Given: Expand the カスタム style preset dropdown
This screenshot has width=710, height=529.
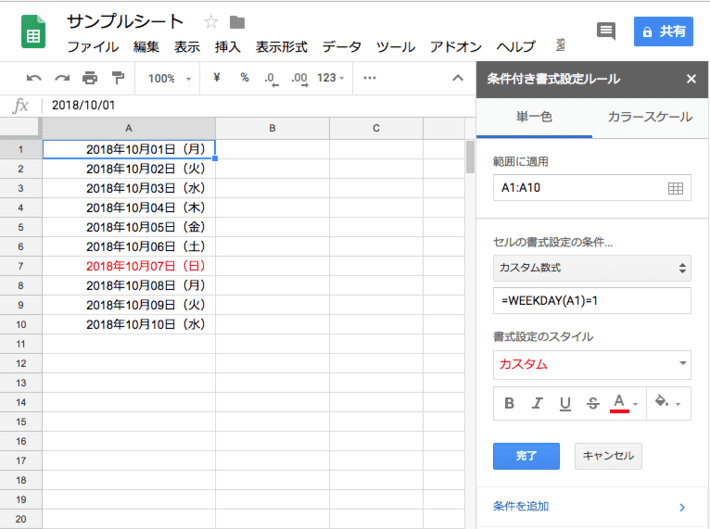Looking at the screenshot, I should tap(593, 364).
